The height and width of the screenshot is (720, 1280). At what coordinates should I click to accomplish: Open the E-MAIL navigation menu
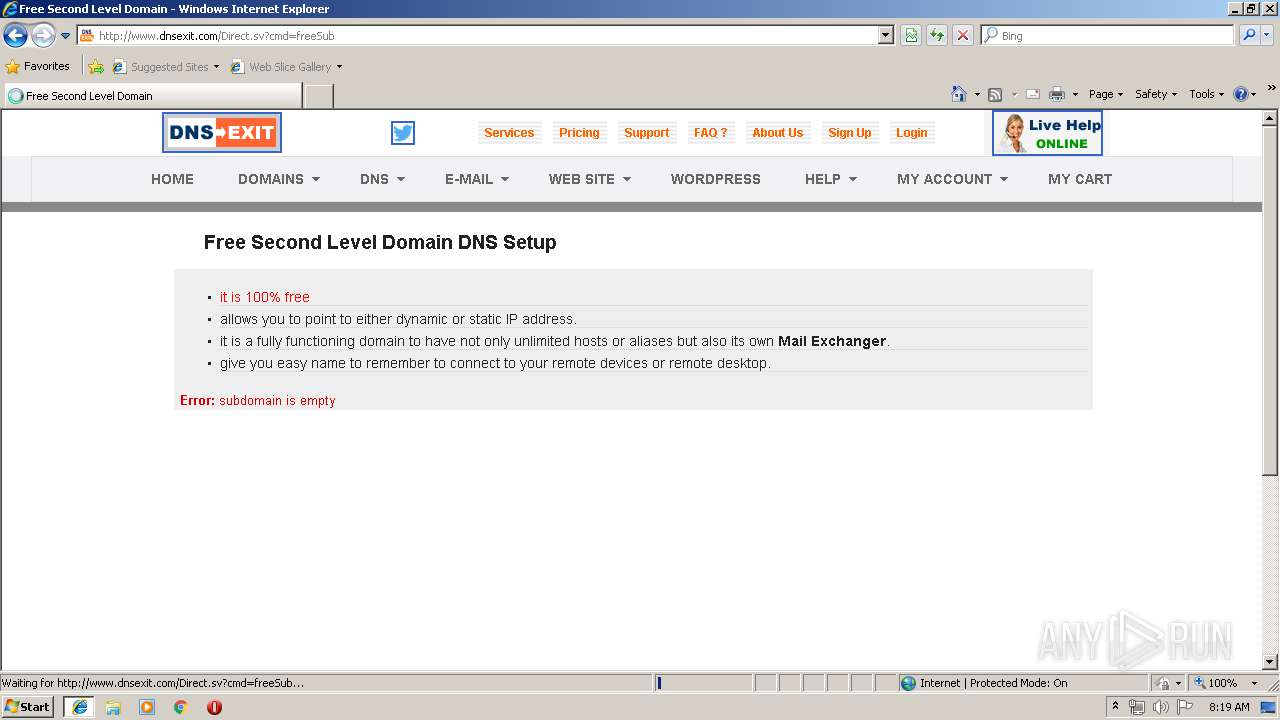(x=477, y=179)
